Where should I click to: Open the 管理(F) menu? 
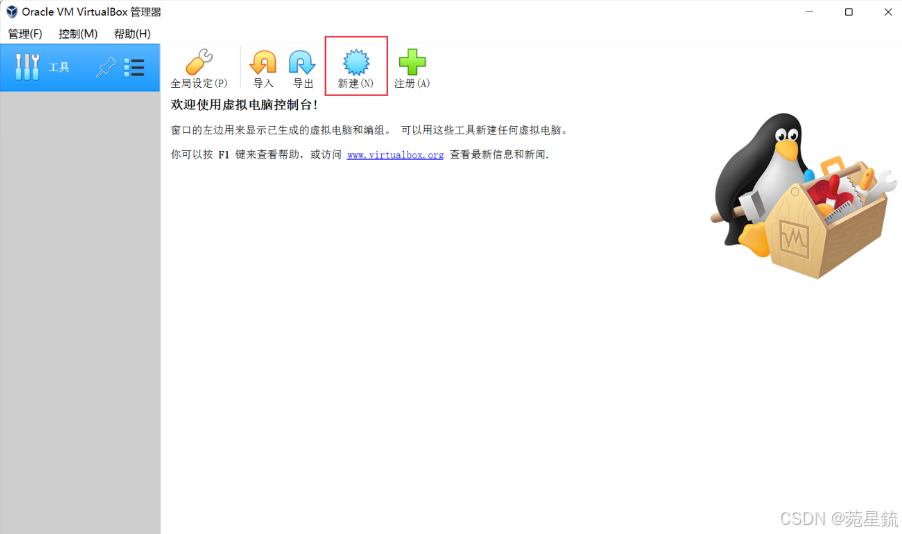[x=25, y=34]
